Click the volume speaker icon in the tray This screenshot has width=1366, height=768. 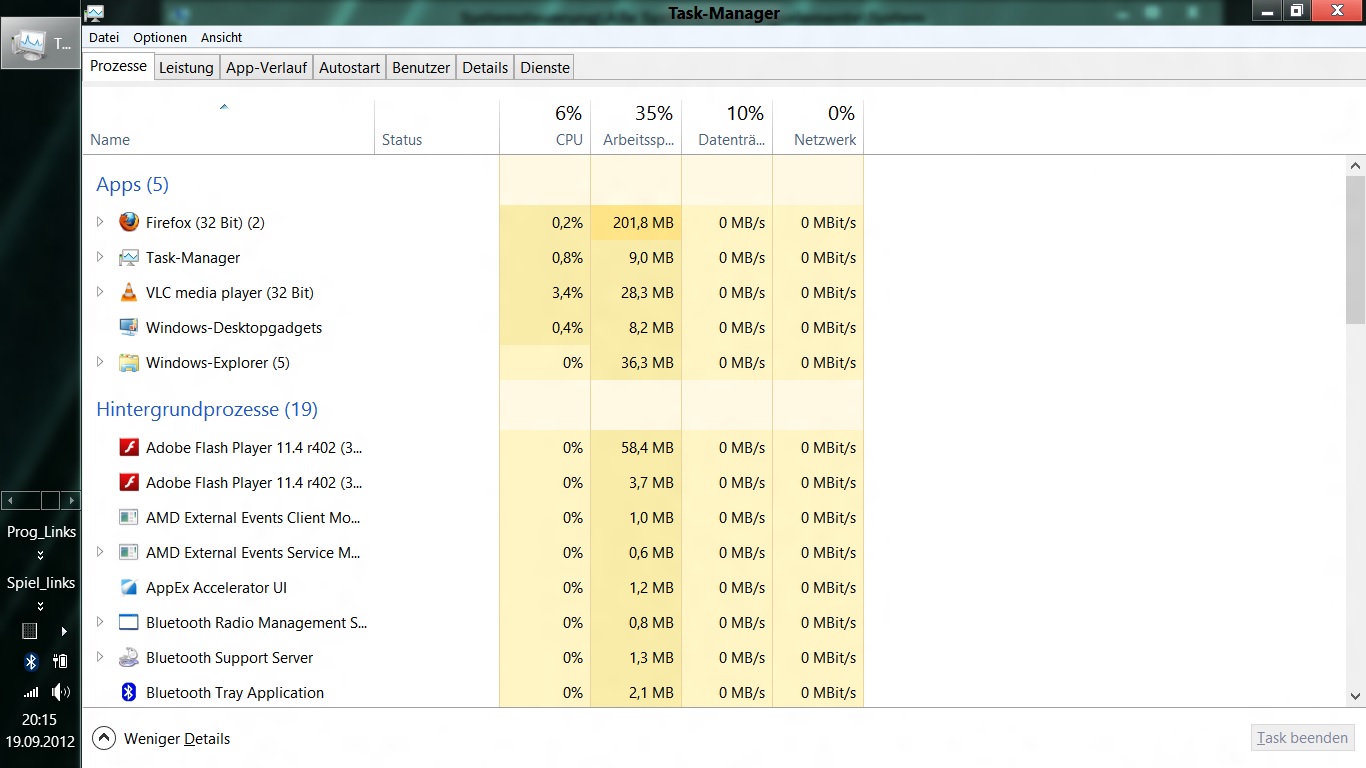point(60,691)
